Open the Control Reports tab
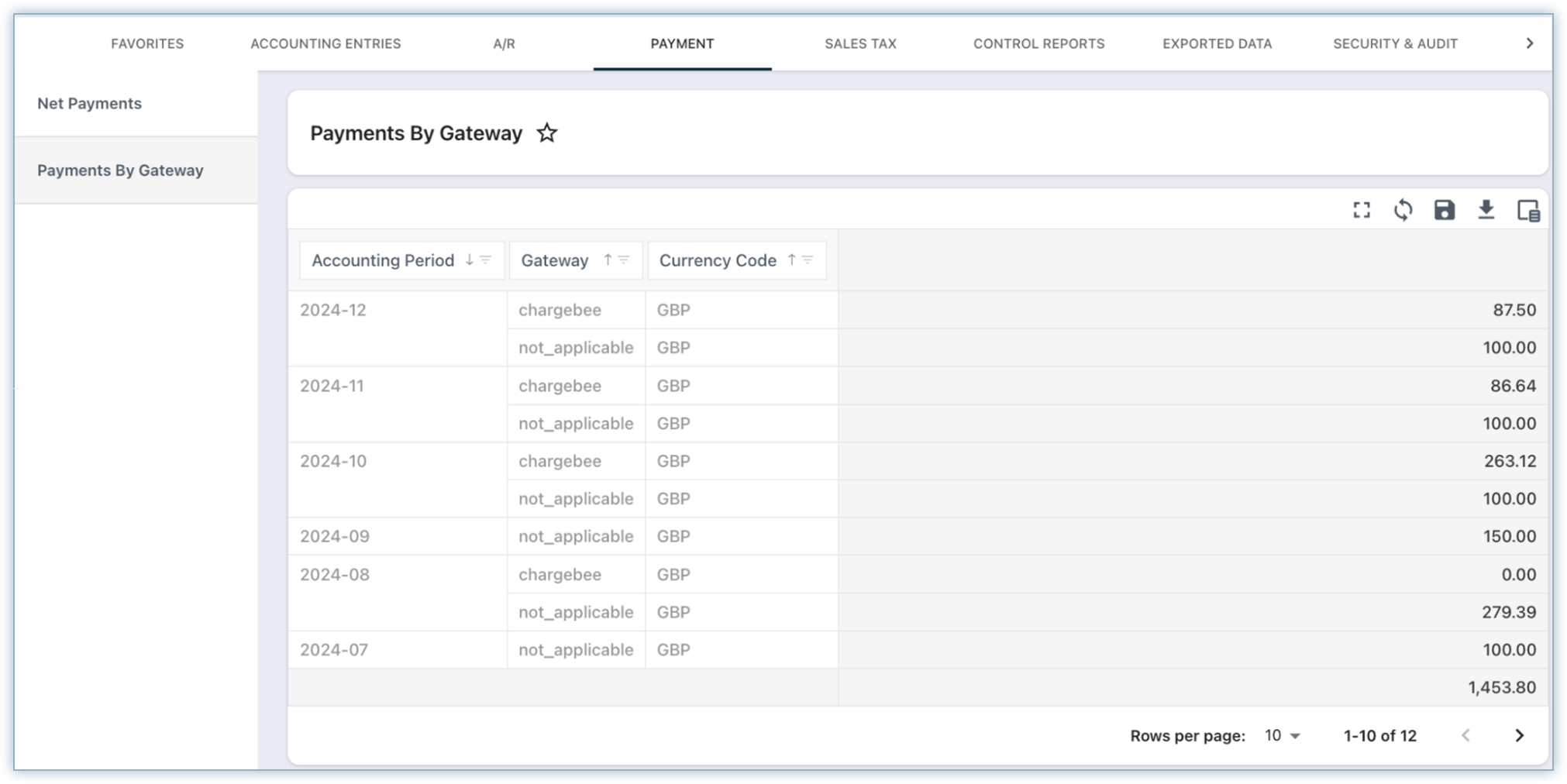This screenshot has height=784, width=1567. 1038,43
